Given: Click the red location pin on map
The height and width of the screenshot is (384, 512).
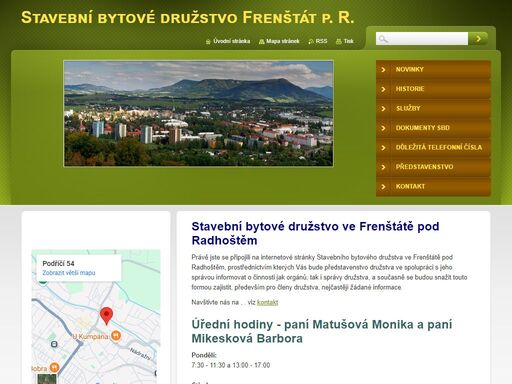Looking at the screenshot, I should pyautogui.click(x=106, y=316).
